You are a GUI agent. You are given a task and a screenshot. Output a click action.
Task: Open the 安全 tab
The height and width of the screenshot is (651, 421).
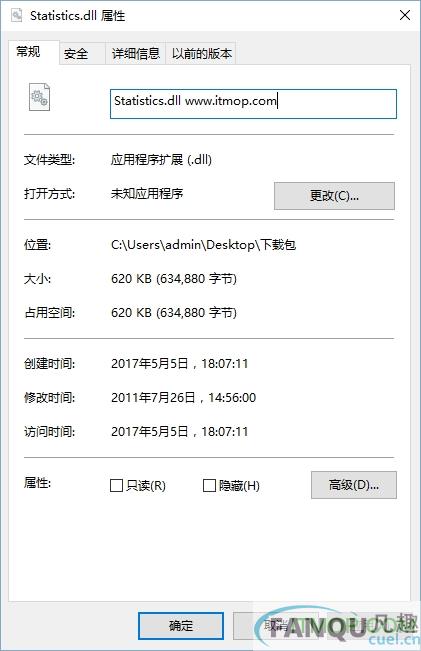coord(76,54)
